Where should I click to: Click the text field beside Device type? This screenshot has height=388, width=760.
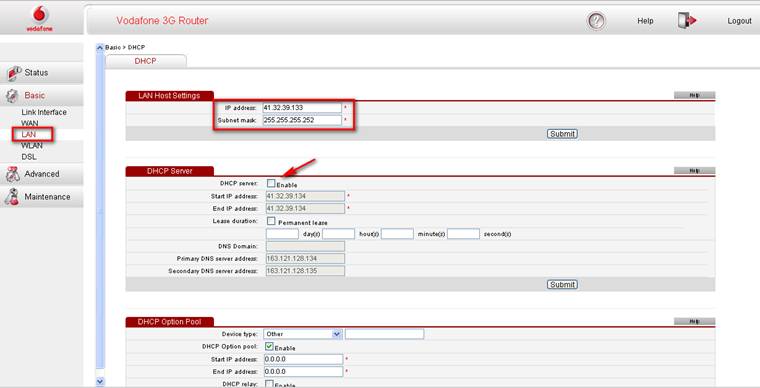384,334
